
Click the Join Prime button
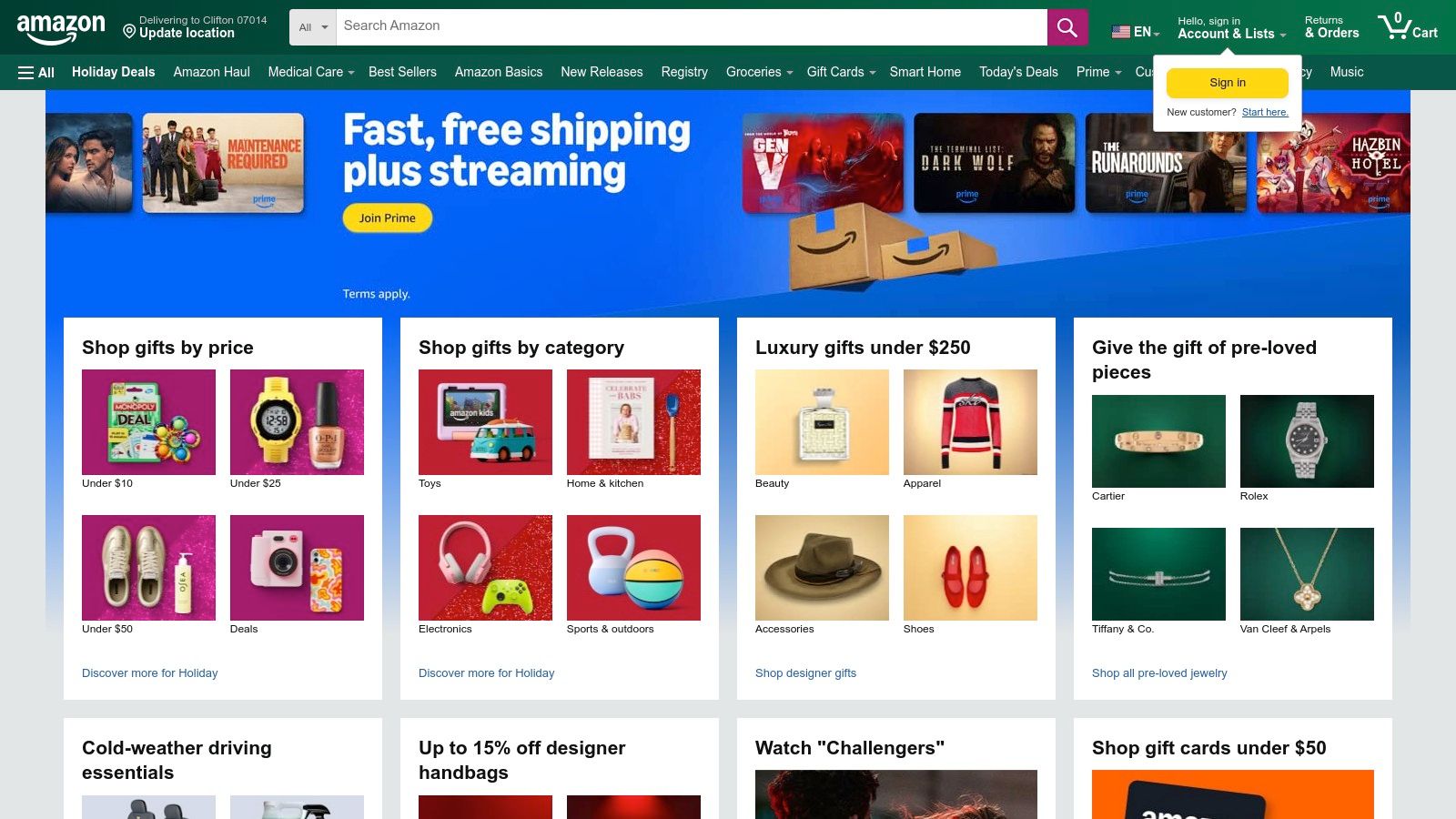[388, 218]
